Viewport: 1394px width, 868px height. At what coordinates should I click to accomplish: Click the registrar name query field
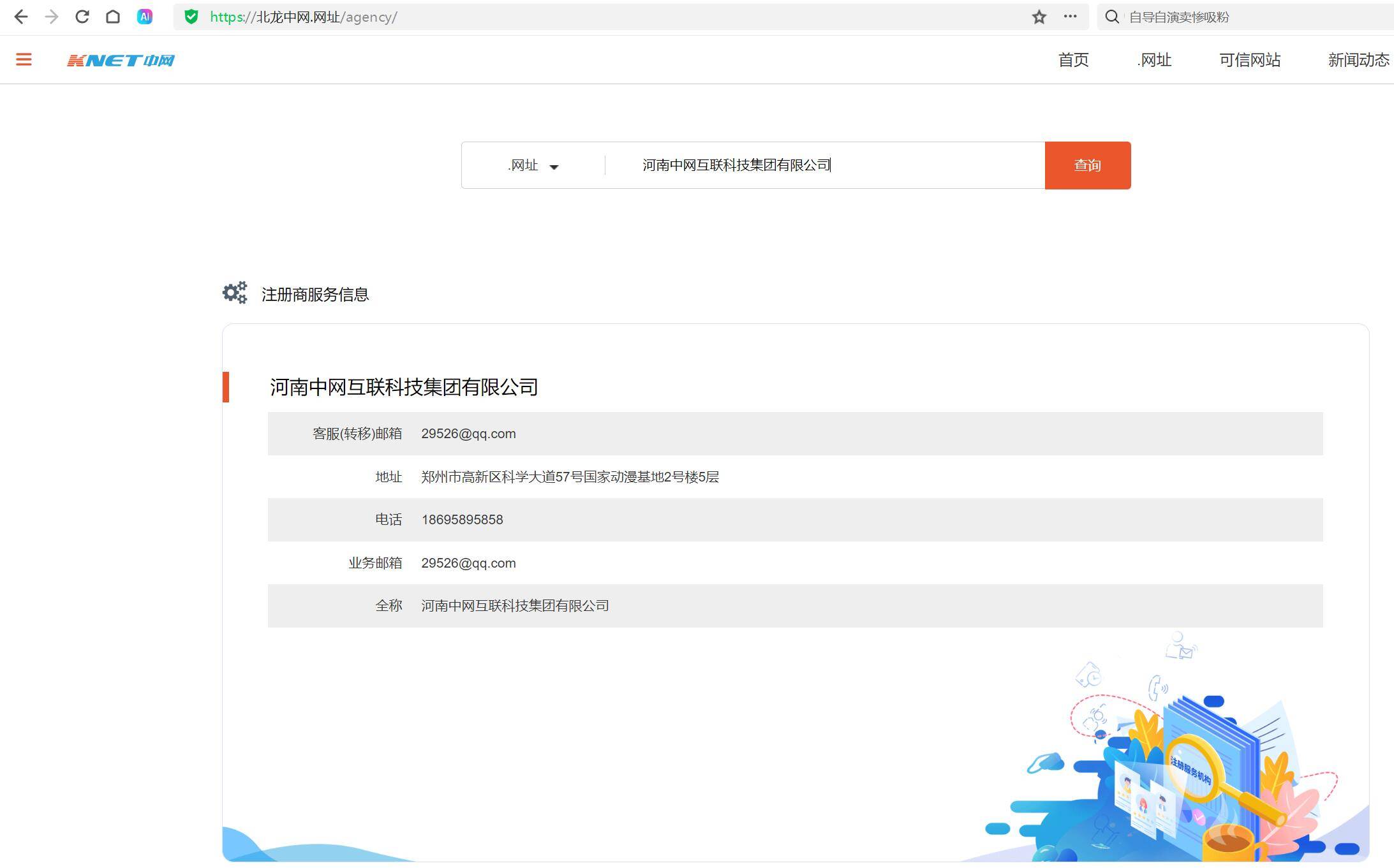click(825, 165)
